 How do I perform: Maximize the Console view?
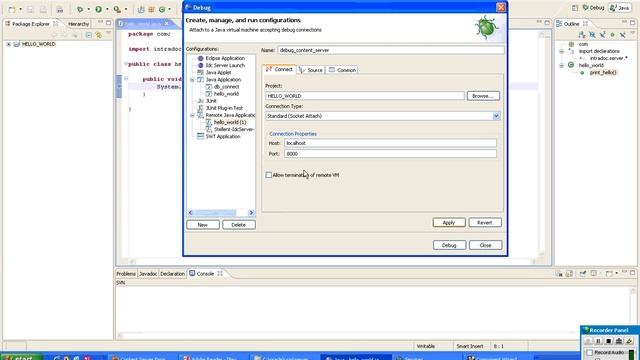633,272
